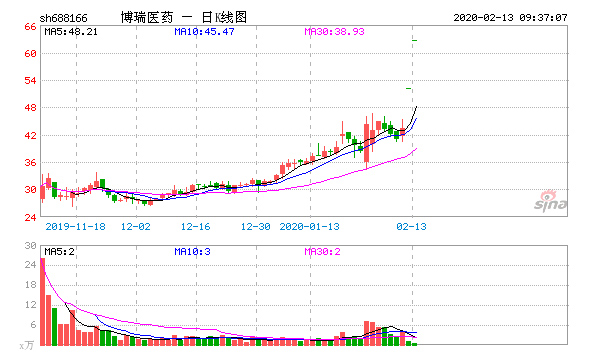Click the 2019-11-18 date label
The width and height of the screenshot is (589, 361).
(x=76, y=227)
